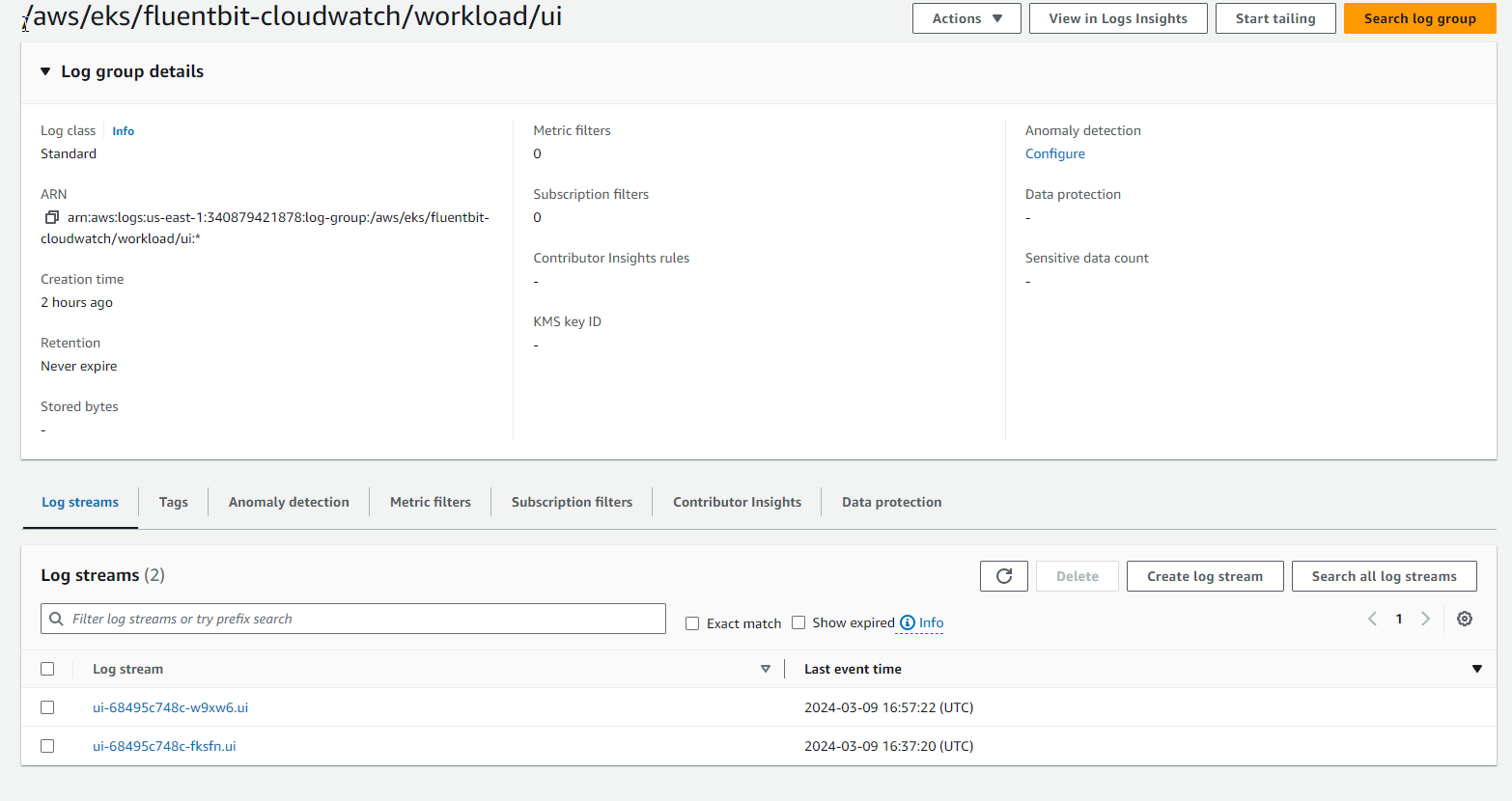Click the Create log stream button
This screenshot has width=1512, height=801.
(1205, 576)
